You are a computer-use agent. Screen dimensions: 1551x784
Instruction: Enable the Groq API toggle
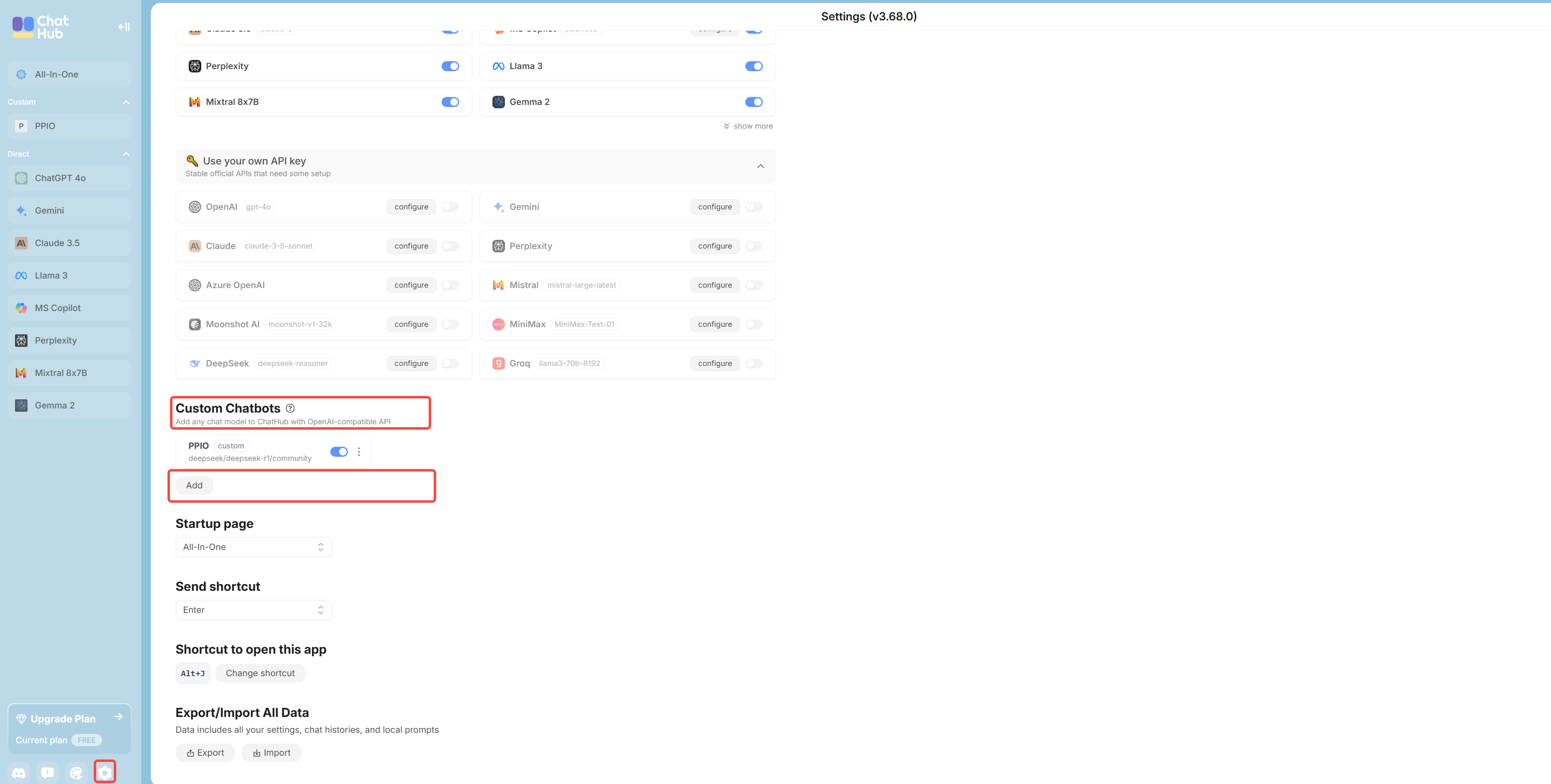tap(753, 363)
